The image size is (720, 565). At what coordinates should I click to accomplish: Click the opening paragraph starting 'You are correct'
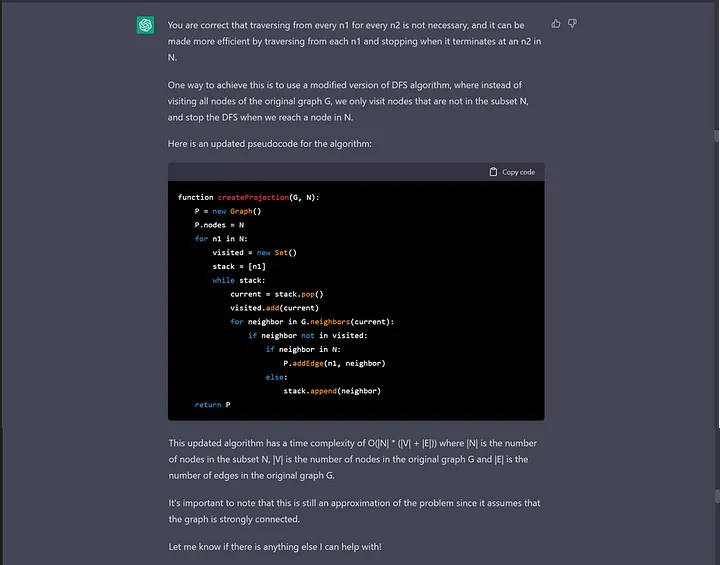(x=354, y=41)
